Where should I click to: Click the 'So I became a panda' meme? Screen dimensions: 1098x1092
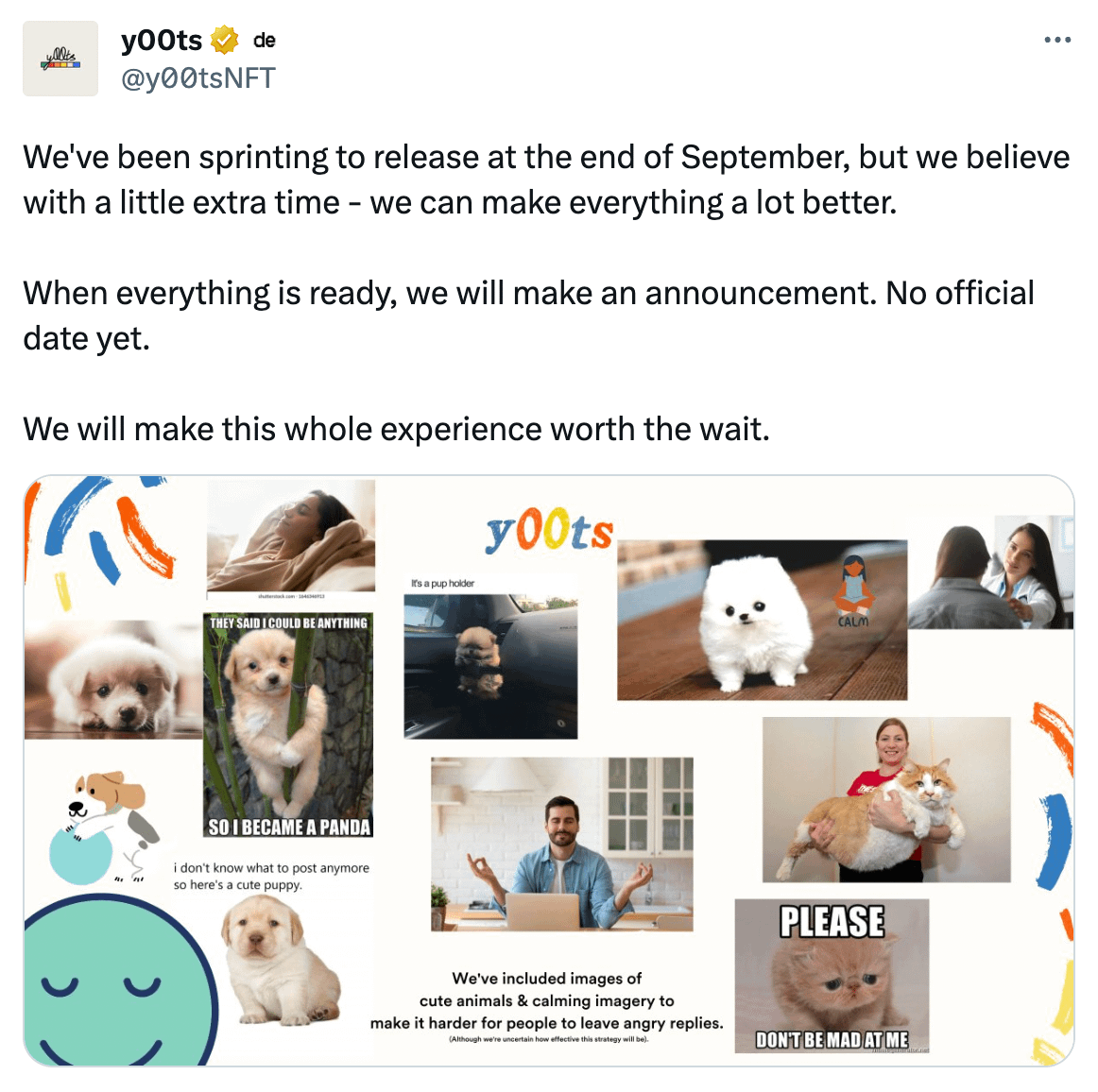(288, 725)
